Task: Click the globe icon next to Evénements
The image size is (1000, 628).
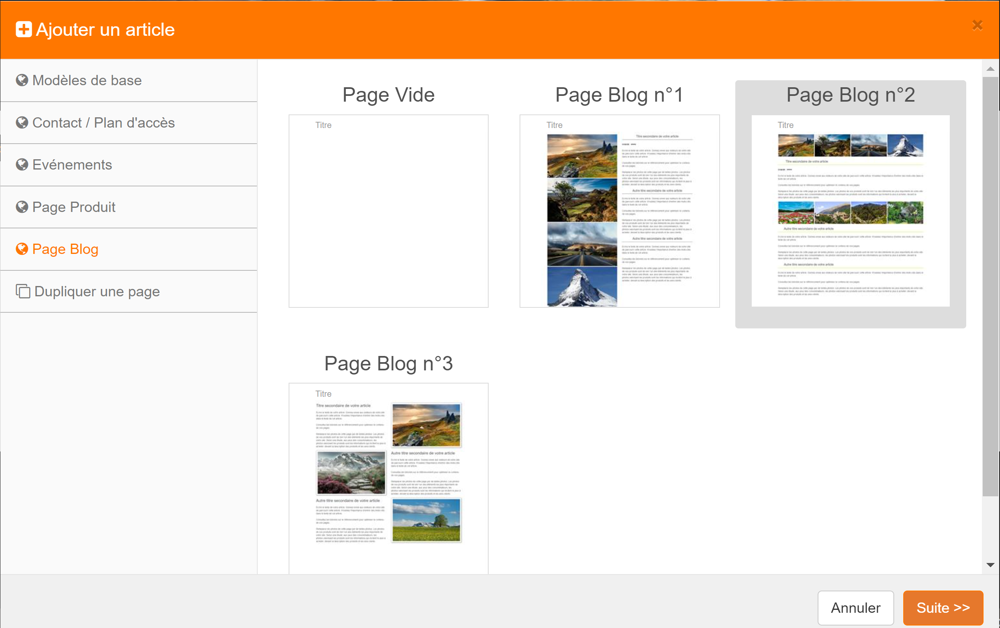Action: 22,165
